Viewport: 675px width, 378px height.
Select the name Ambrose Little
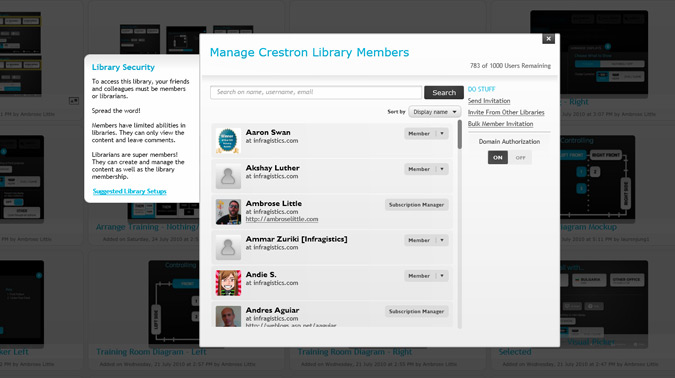pyautogui.click(x=273, y=203)
